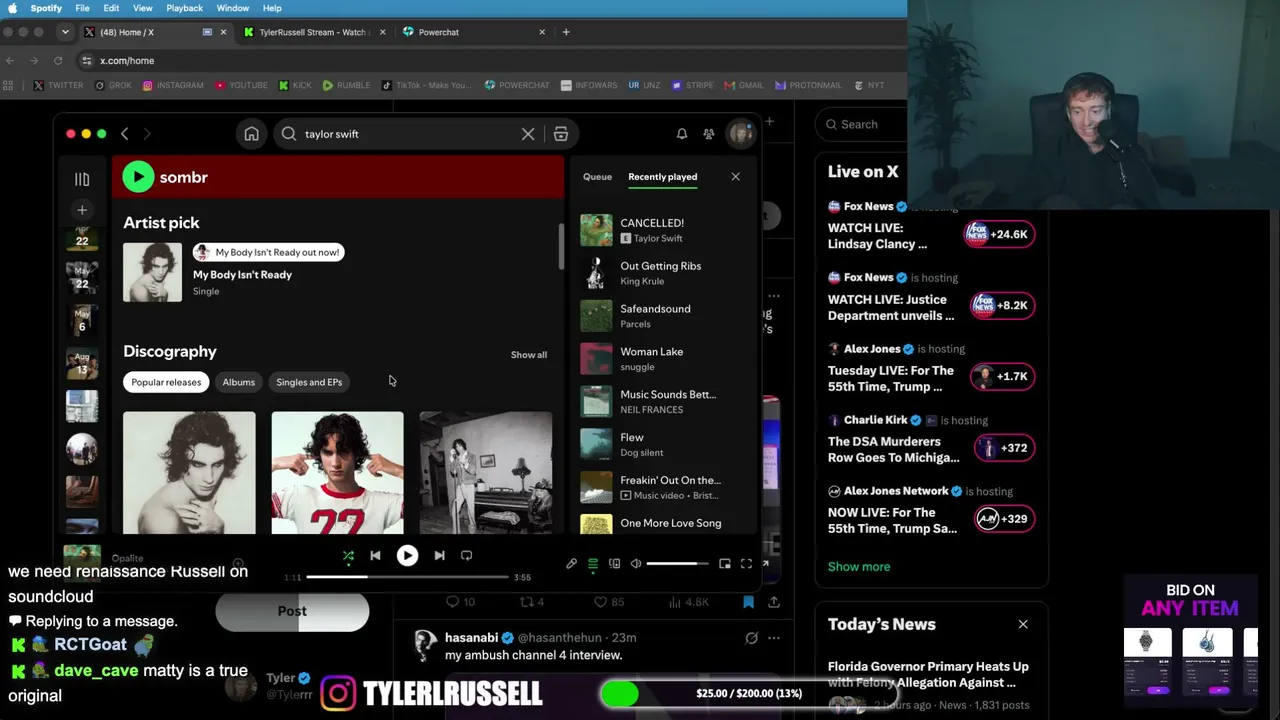Open the Playback menu

coord(184,8)
